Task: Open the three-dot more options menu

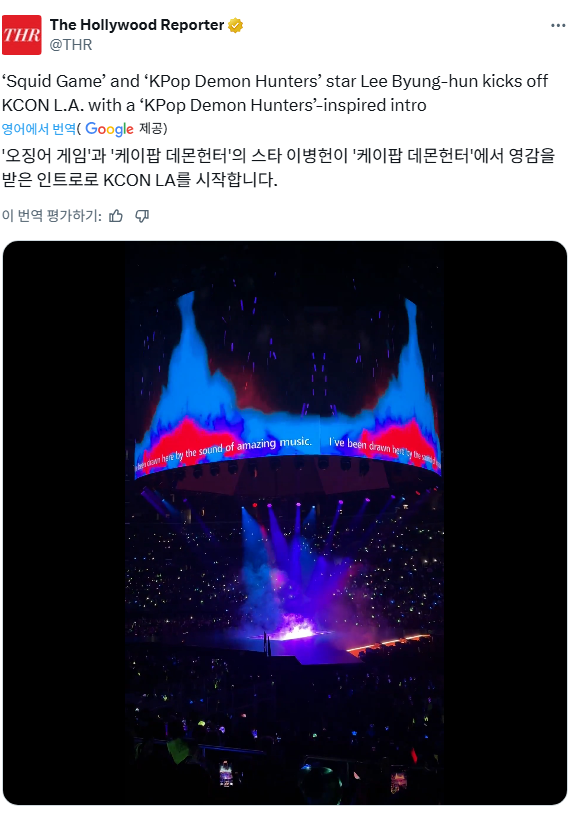Action: tap(558, 26)
